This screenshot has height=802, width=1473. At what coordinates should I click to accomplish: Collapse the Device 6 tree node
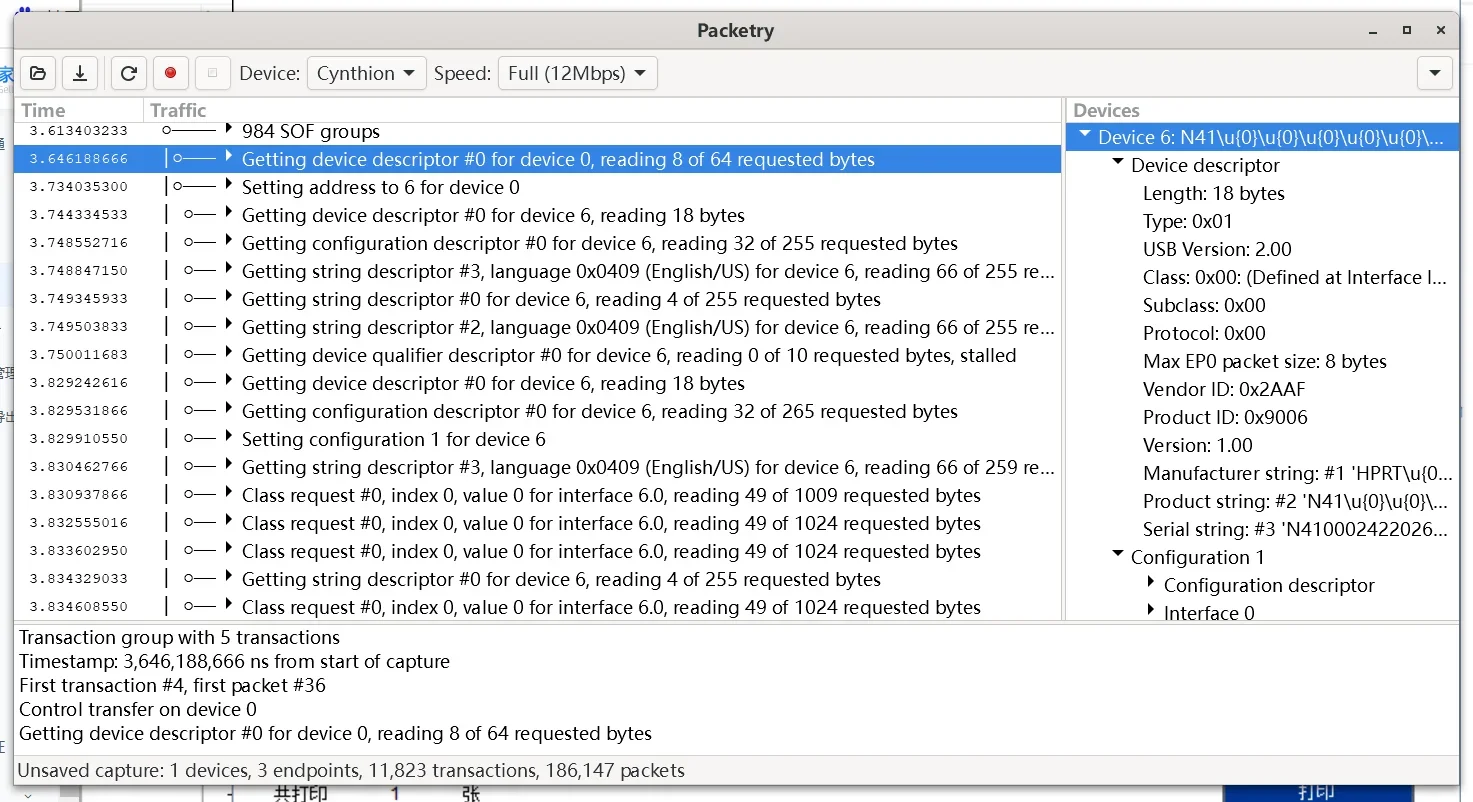[x=1085, y=137]
